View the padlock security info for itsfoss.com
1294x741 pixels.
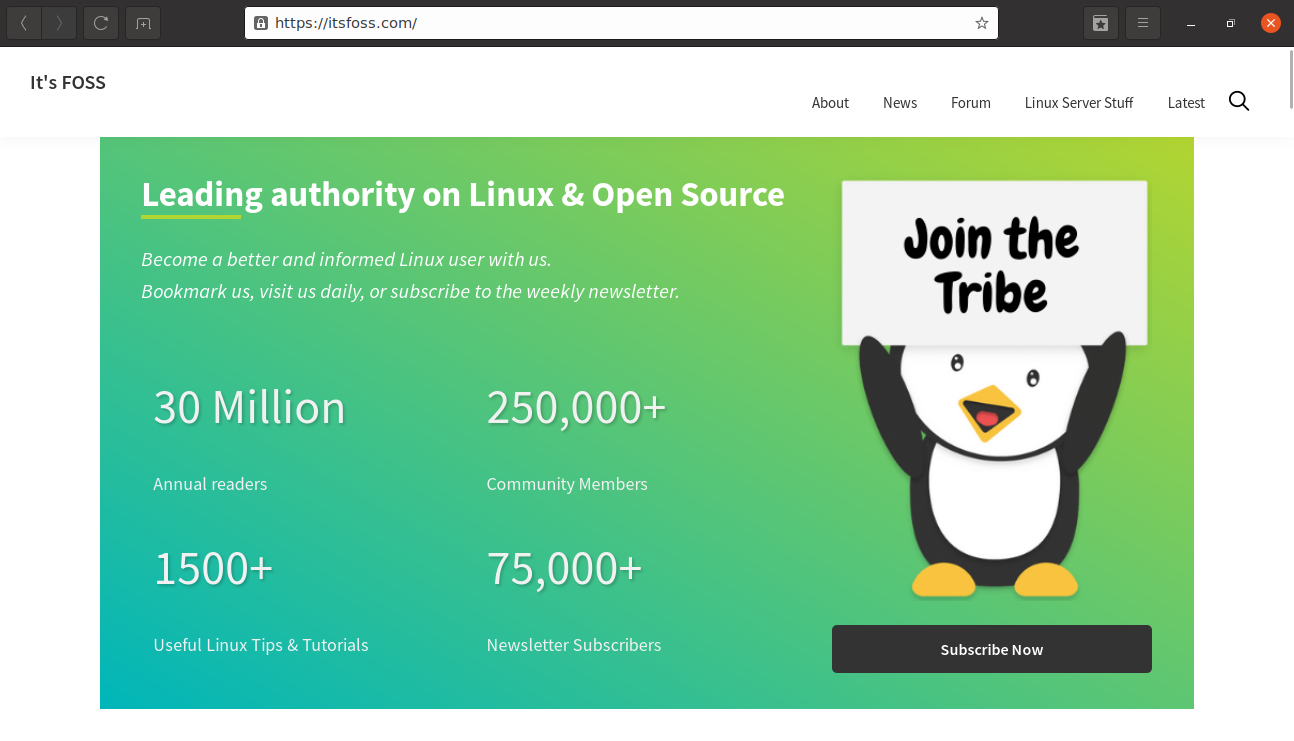pos(260,22)
